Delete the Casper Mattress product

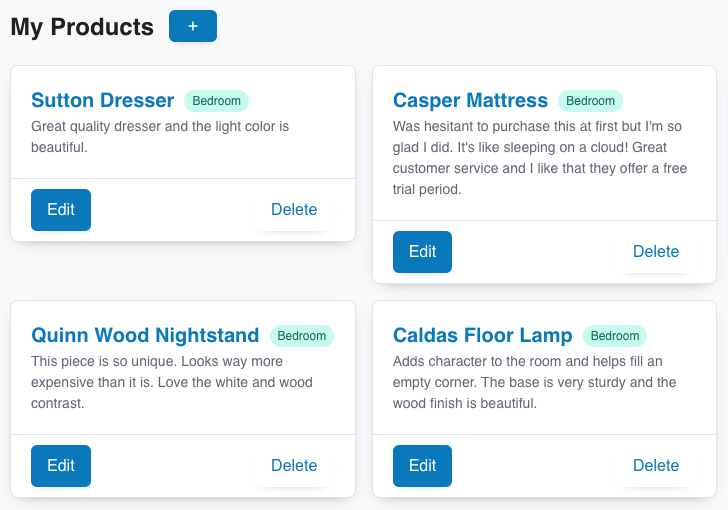[656, 252]
